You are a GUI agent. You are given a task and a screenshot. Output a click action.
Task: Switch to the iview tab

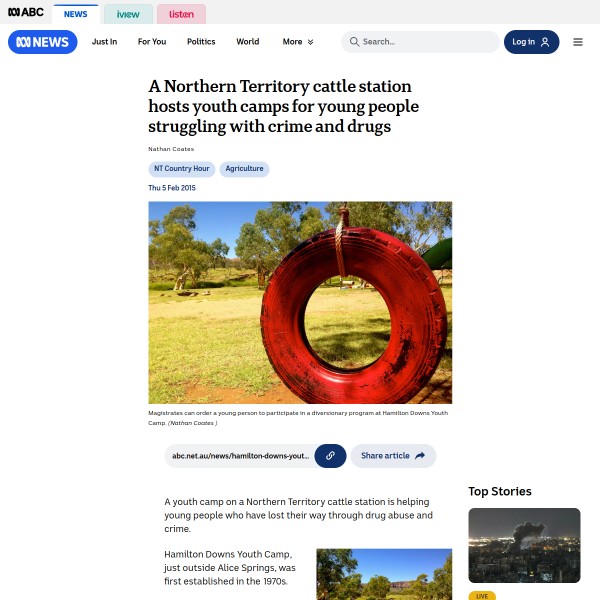(x=128, y=14)
